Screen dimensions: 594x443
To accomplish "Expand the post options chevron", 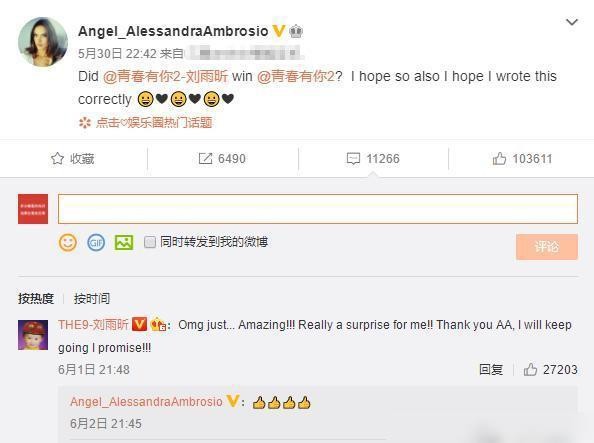I will (x=572, y=22).
